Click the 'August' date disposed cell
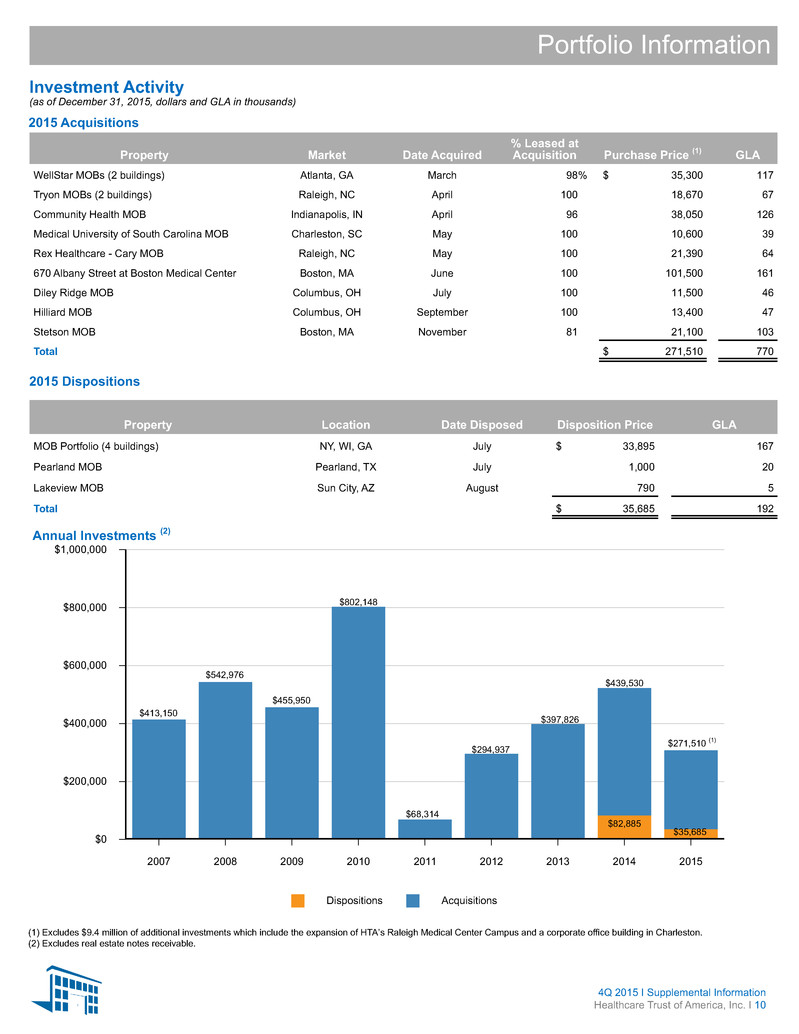The width and height of the screenshot is (799, 1034). point(482,488)
